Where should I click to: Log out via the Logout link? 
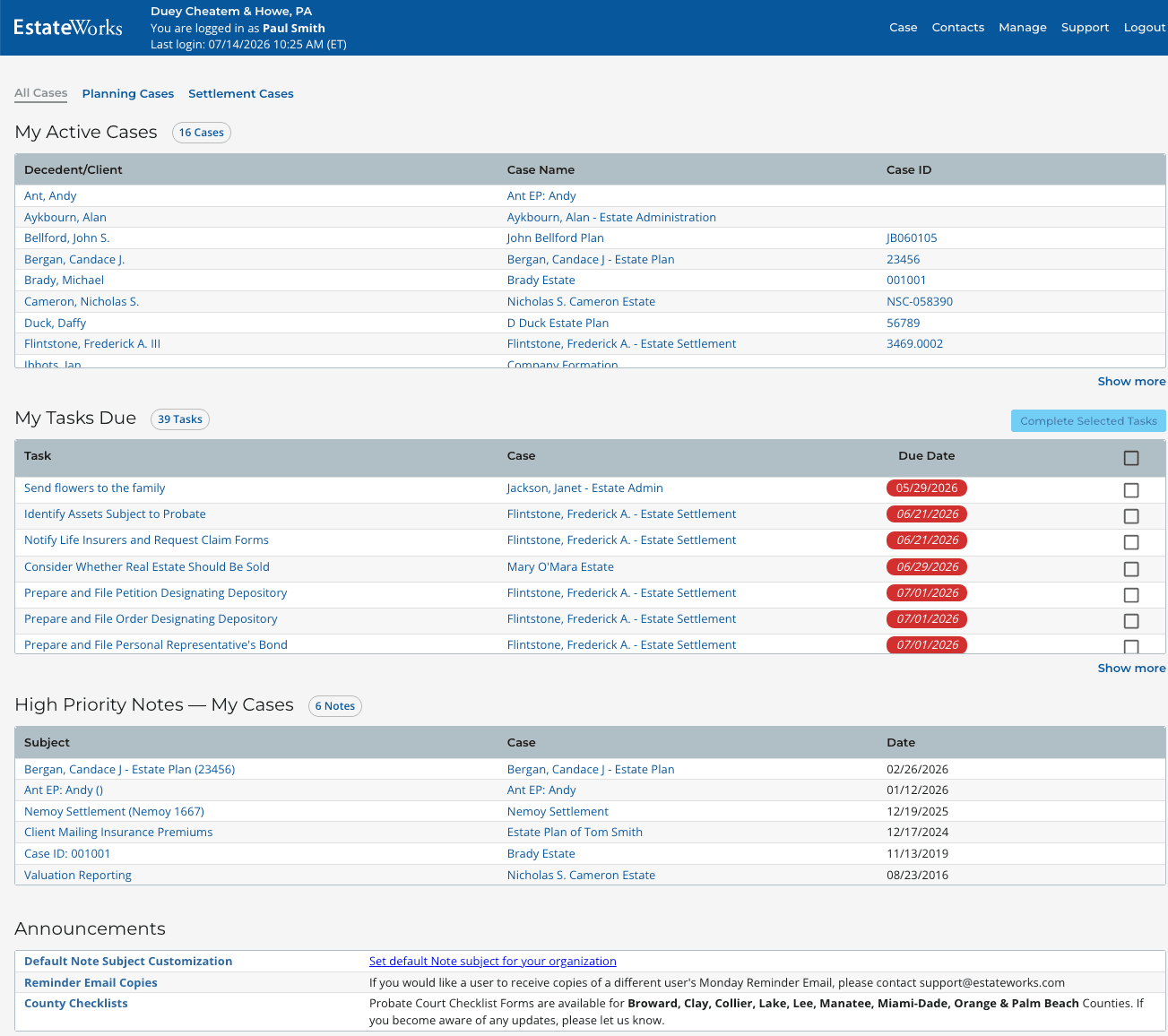[x=1144, y=28]
